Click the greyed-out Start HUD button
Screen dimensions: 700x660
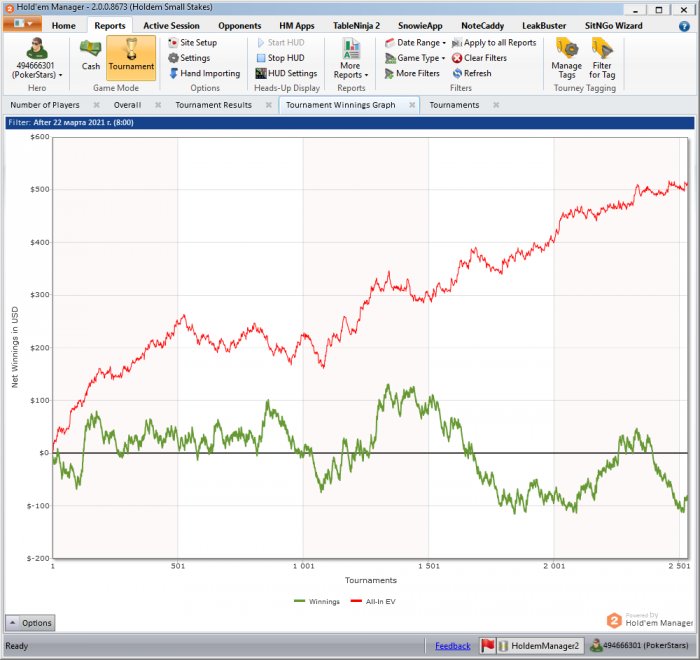coord(281,42)
